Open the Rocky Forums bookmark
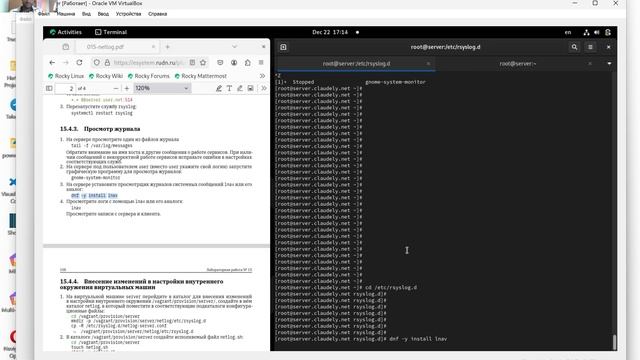 (148, 76)
